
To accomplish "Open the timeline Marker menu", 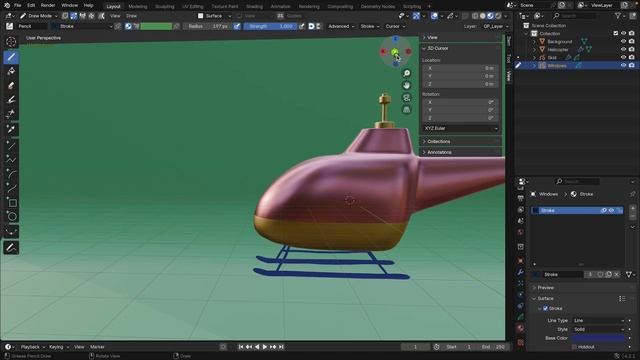I will [97, 347].
